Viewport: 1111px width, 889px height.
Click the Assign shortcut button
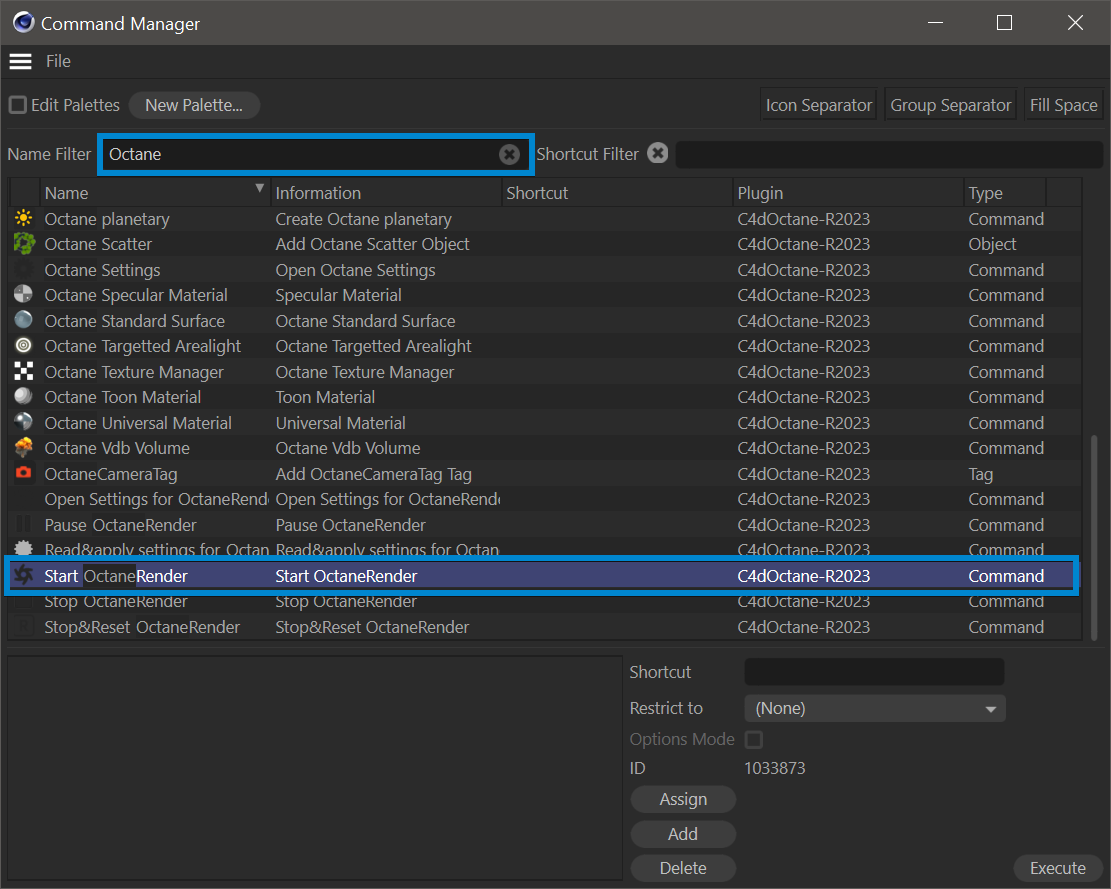683,800
